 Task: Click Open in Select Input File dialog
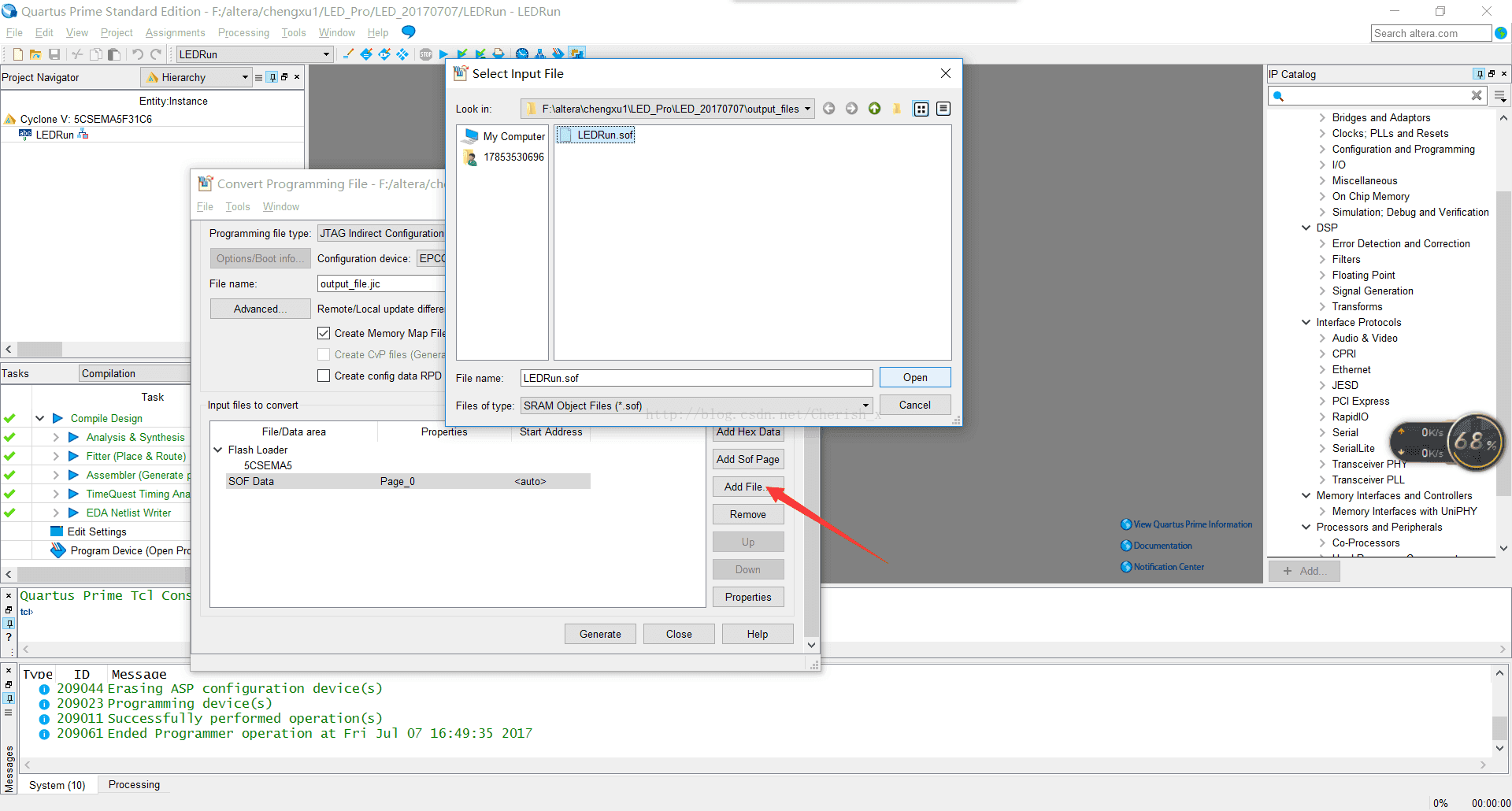[x=915, y=378]
